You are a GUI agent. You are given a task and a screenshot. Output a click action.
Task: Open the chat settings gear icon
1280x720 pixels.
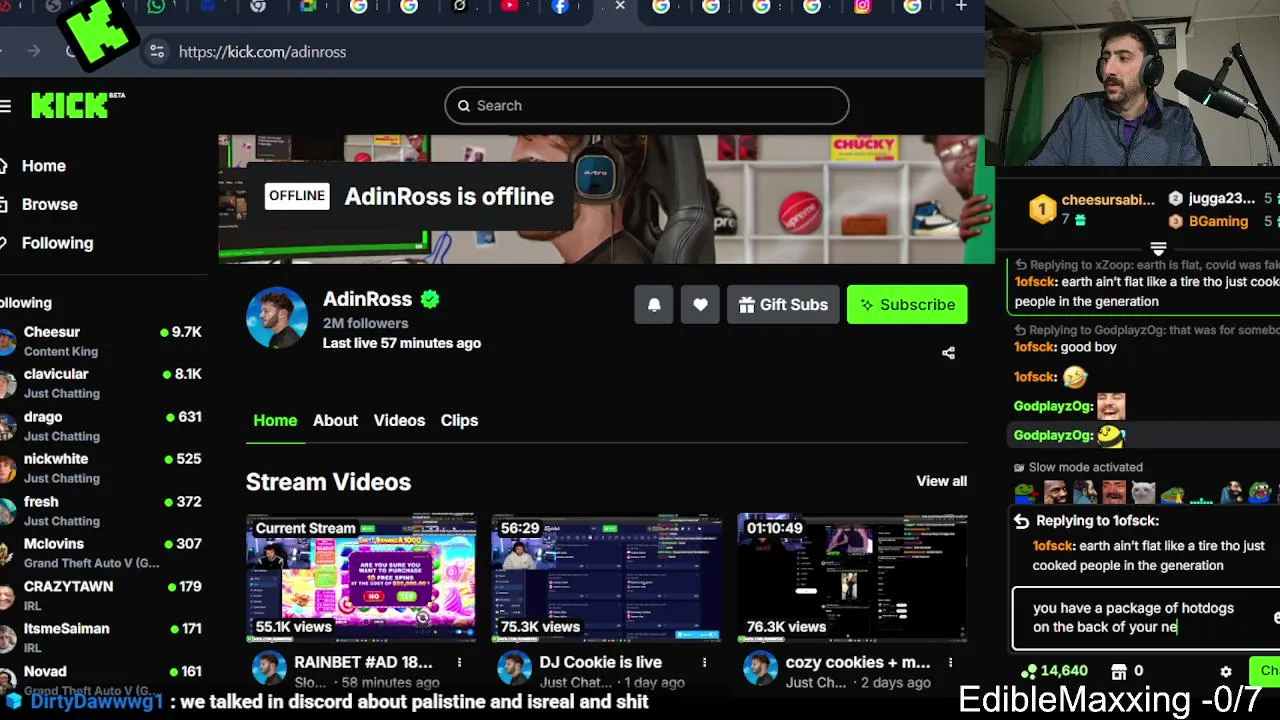point(1226,671)
